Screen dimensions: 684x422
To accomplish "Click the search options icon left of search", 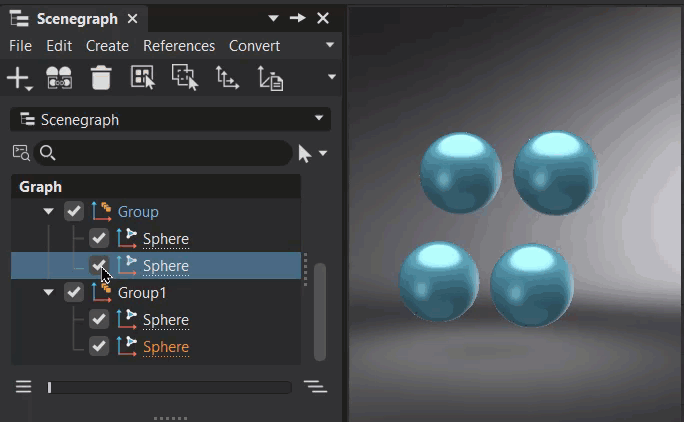I will point(21,153).
